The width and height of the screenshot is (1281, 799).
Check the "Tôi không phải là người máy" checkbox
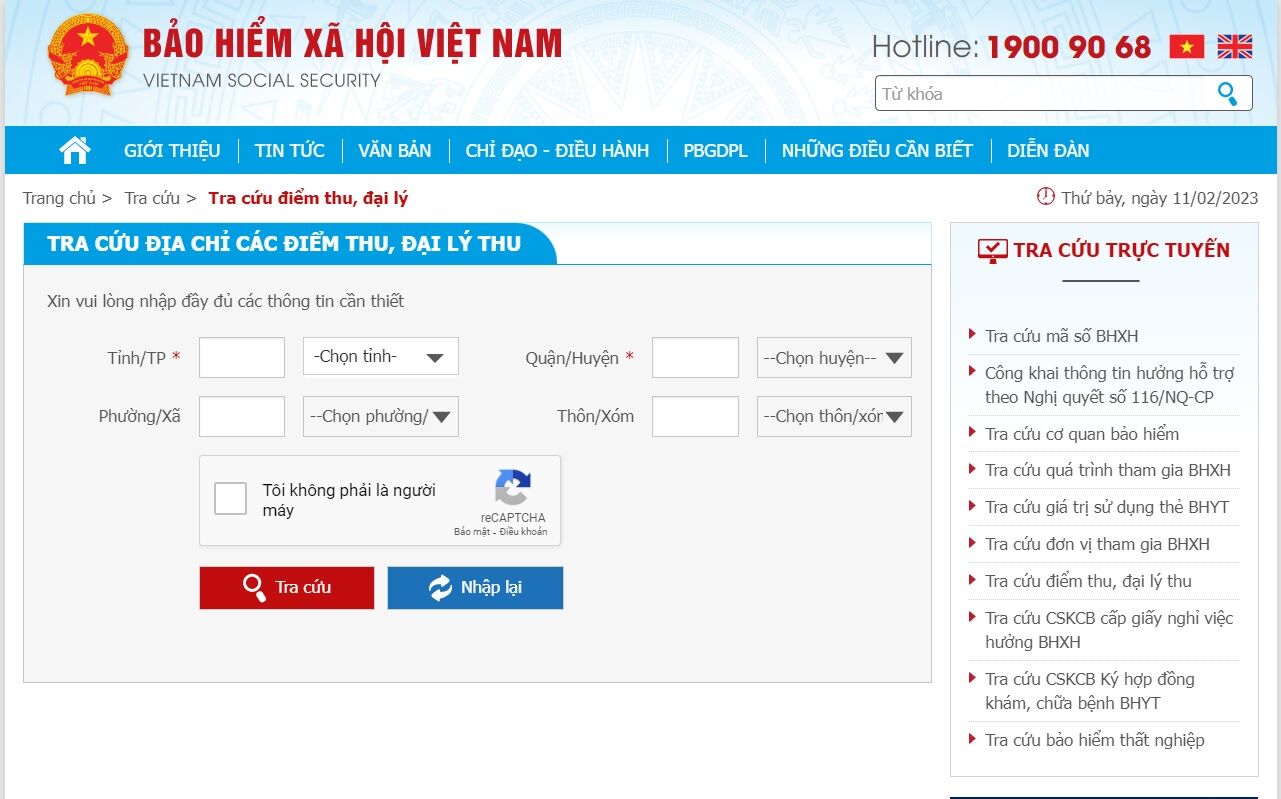(231, 499)
